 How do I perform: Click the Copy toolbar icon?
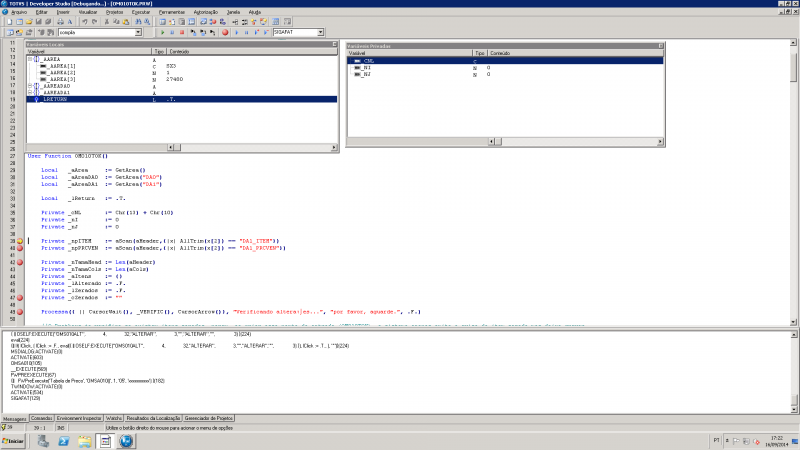point(116,22)
